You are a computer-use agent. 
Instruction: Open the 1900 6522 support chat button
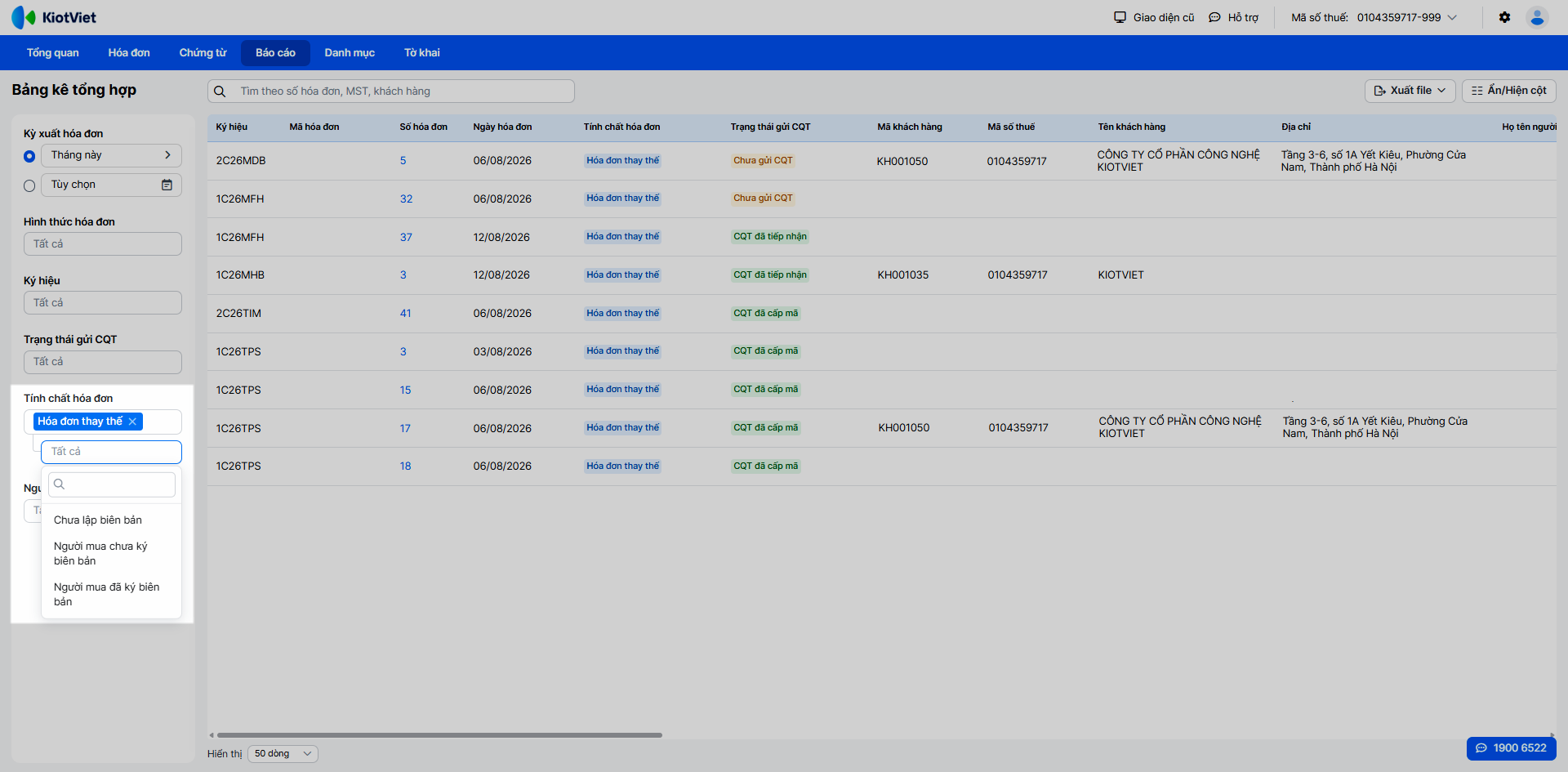point(1511,747)
